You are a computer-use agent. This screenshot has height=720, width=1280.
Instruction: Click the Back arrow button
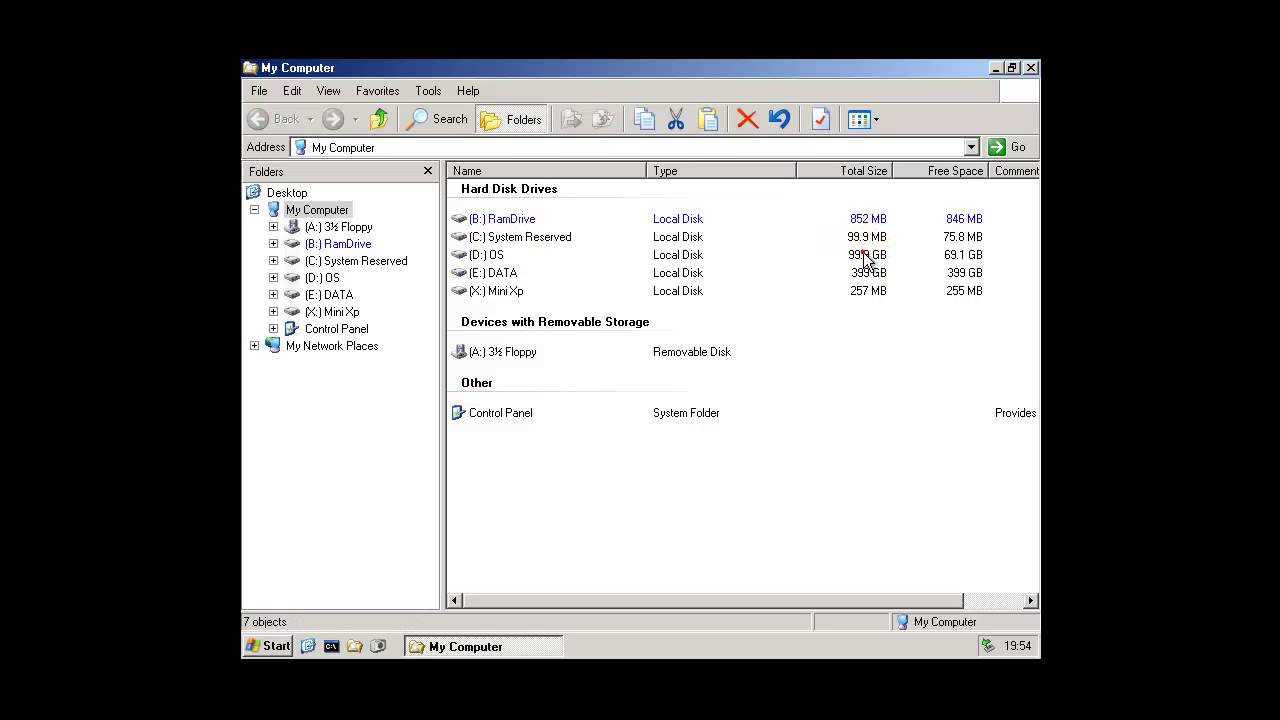[x=275, y=119]
